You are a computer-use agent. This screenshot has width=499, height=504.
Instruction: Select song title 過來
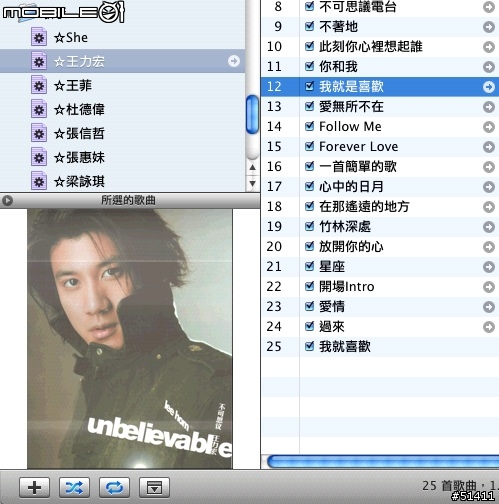tap(332, 326)
